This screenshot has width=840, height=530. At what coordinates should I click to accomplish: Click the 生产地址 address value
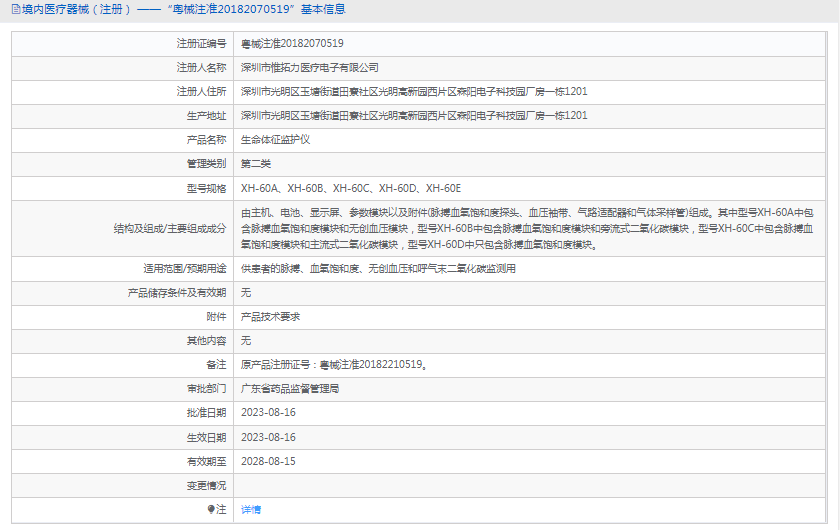pos(414,116)
